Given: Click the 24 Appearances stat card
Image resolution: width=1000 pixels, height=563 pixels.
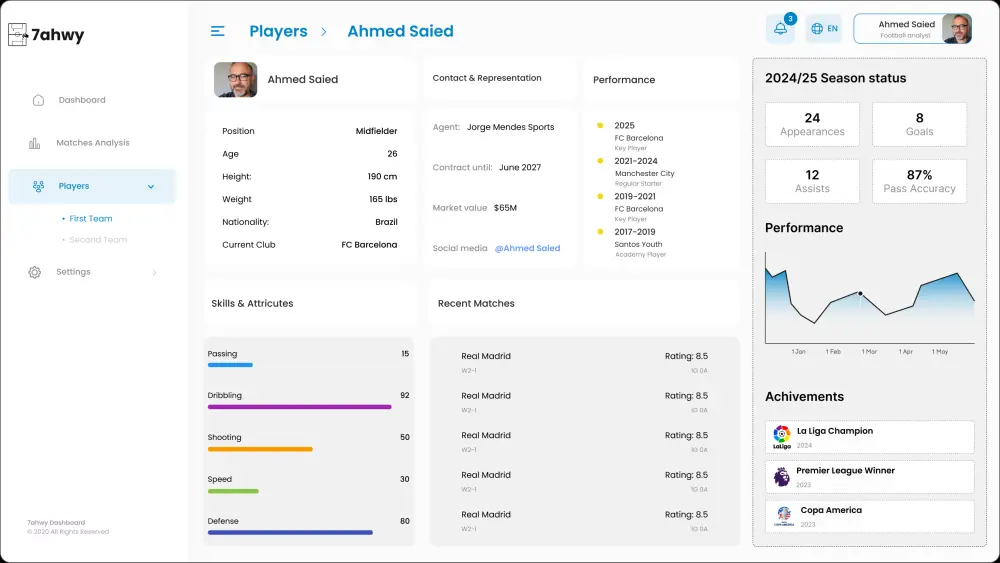Looking at the screenshot, I should (812, 124).
